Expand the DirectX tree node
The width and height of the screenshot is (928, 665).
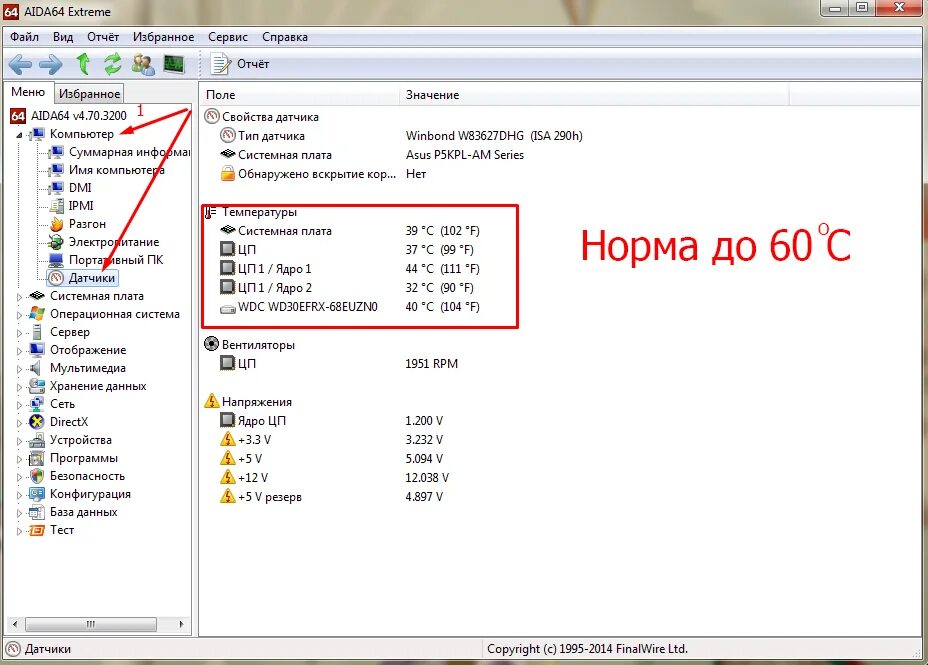coord(19,423)
